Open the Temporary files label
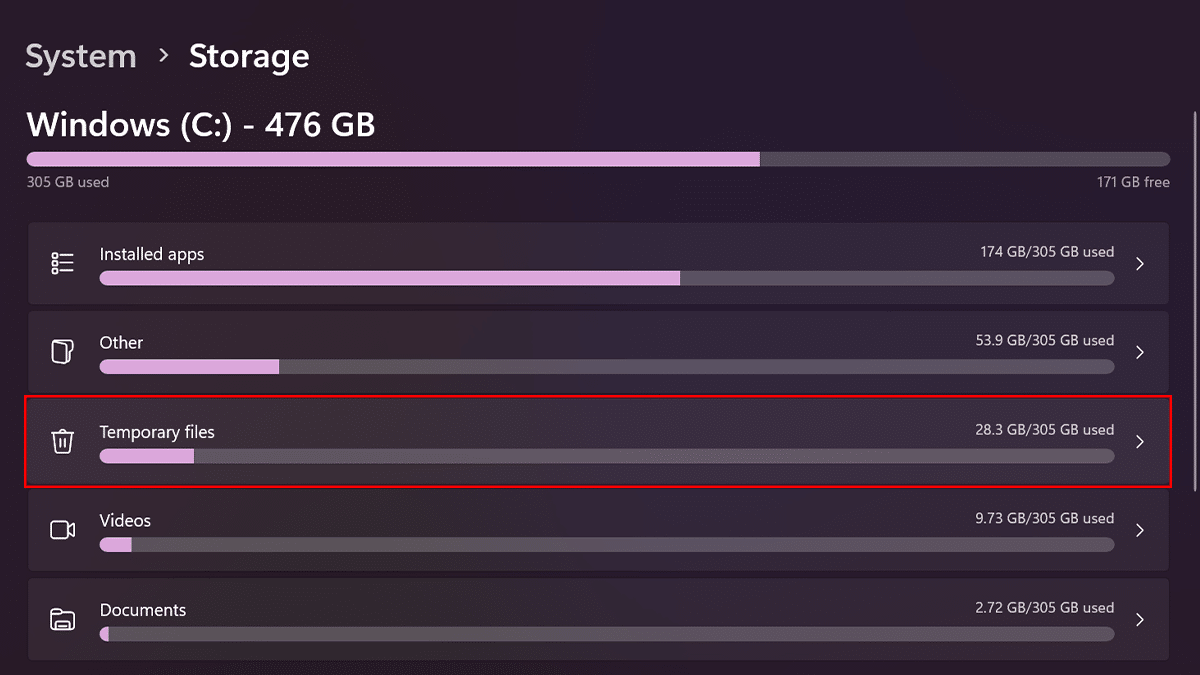This screenshot has width=1200, height=675. coord(157,432)
